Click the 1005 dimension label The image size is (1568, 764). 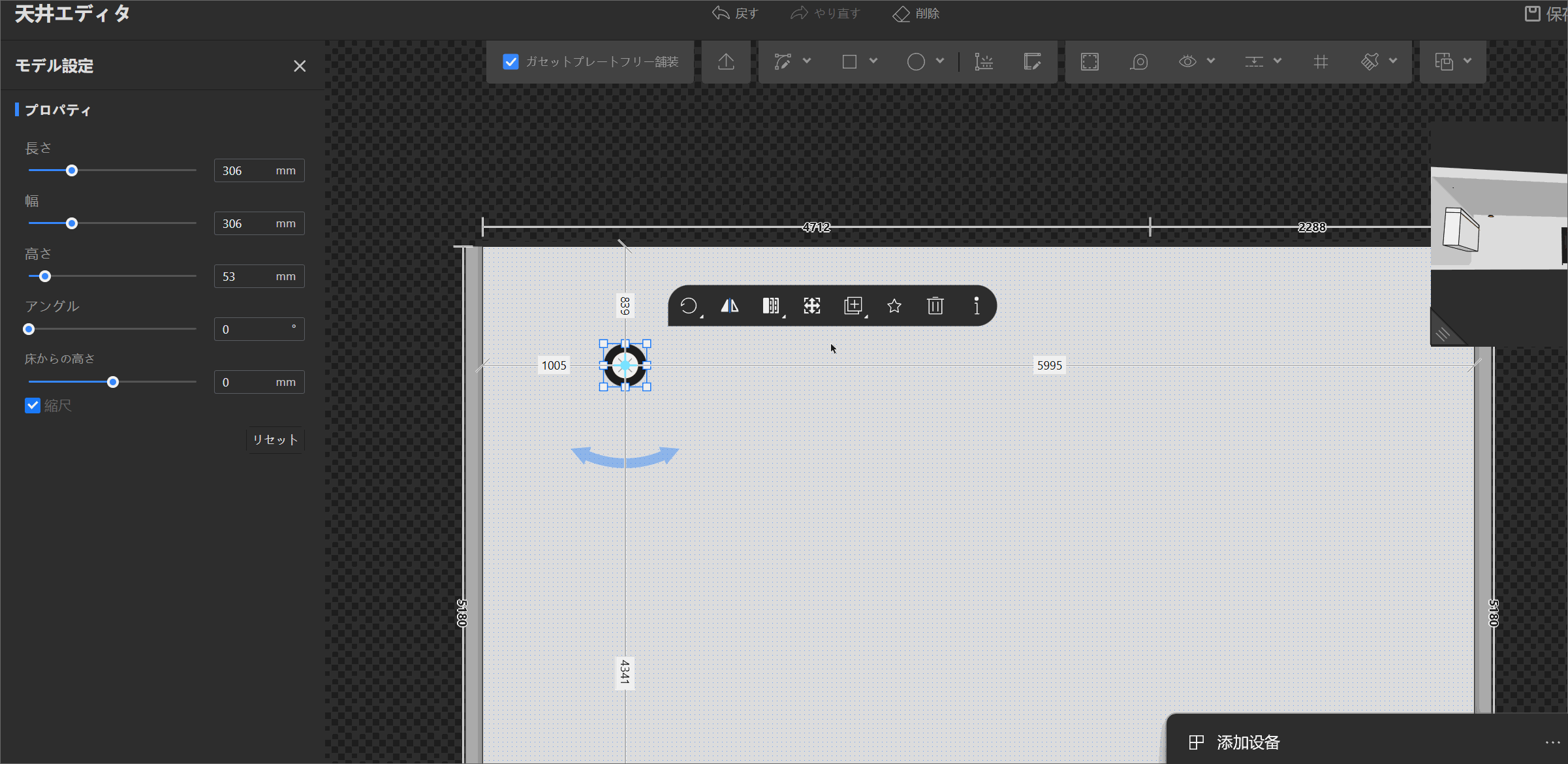pyautogui.click(x=554, y=366)
